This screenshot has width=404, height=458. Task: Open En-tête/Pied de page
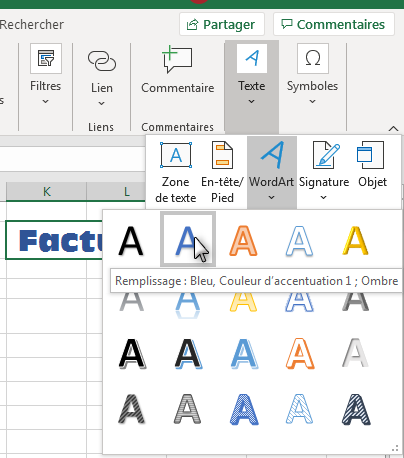[x=222, y=173]
